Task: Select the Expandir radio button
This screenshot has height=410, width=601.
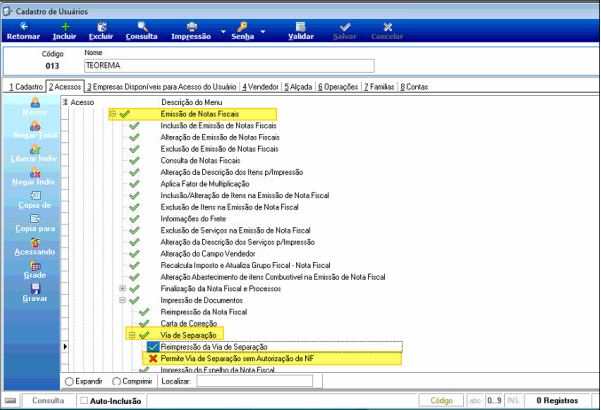Action: (x=69, y=382)
